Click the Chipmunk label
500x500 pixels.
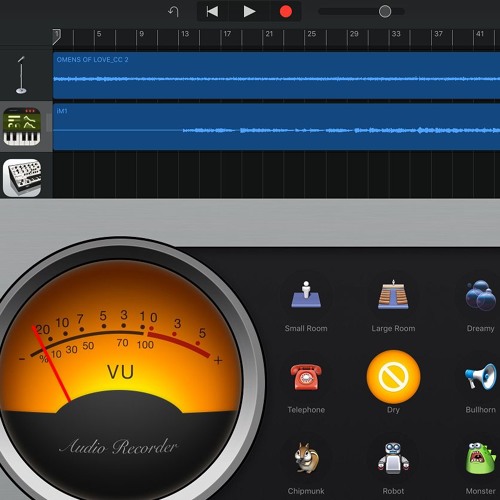coord(306,491)
